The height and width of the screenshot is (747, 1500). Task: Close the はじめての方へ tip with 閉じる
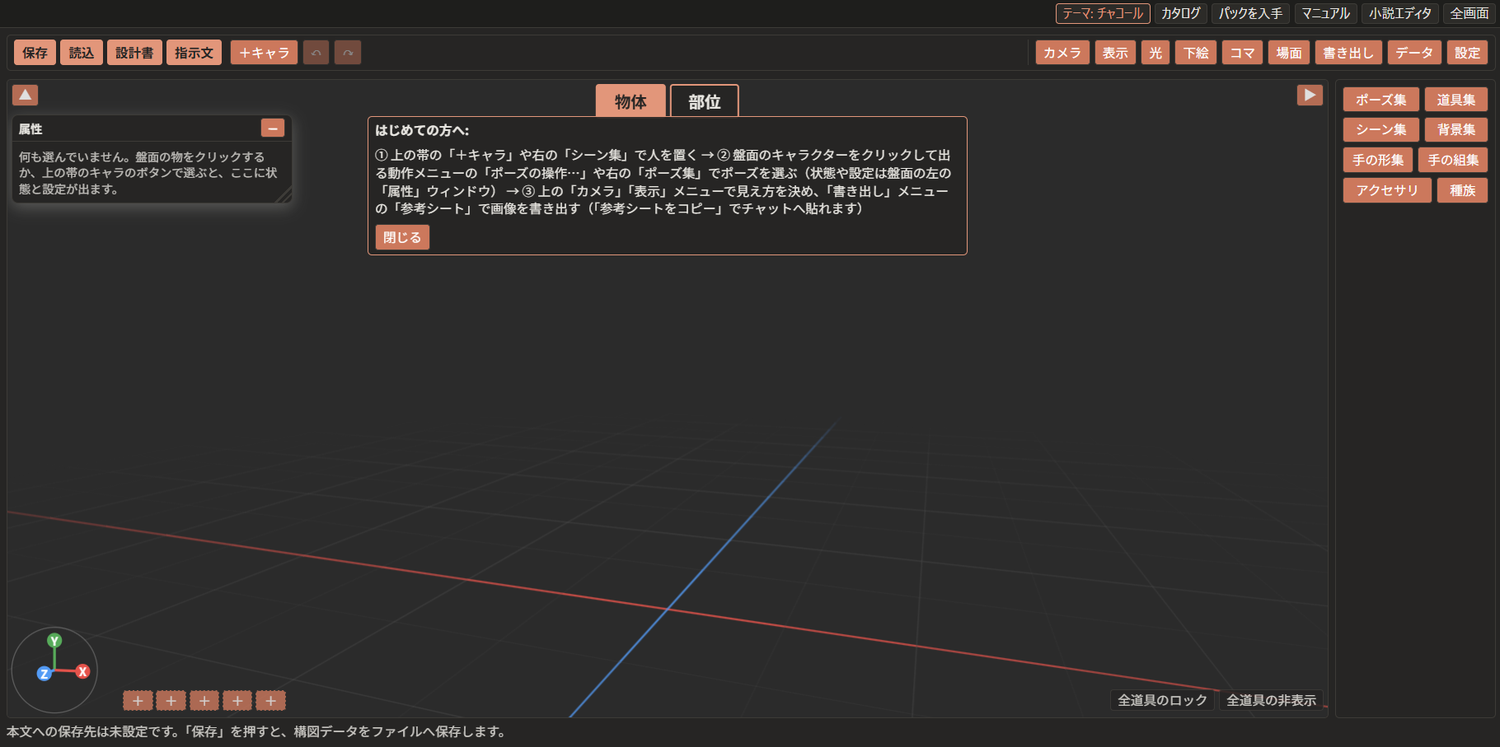coord(402,237)
